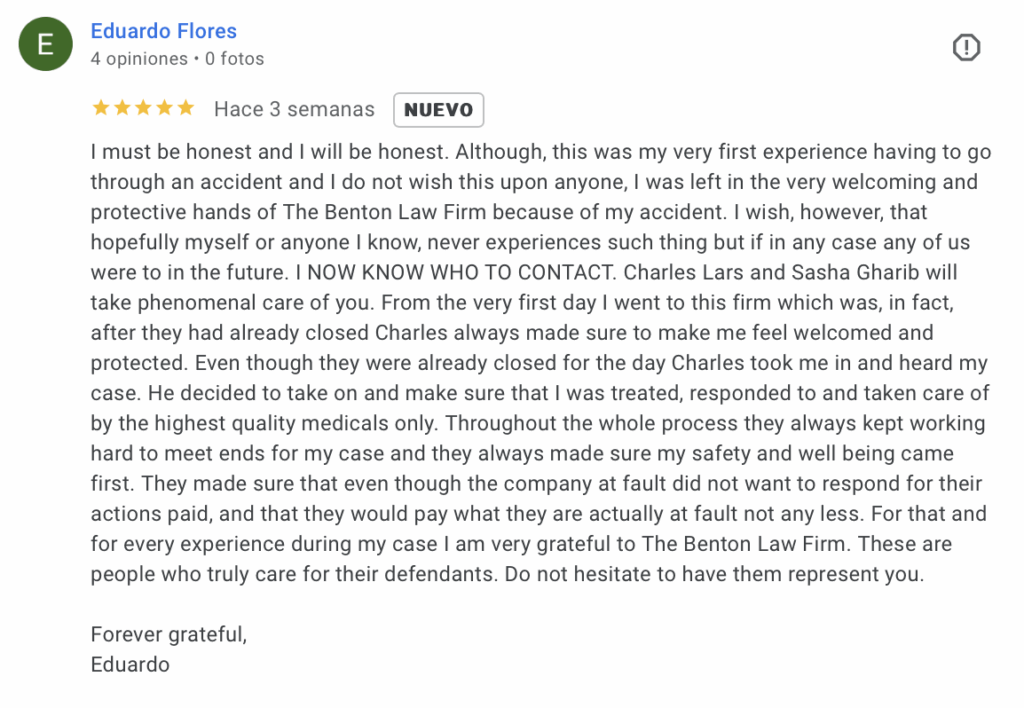Click the fourth rating star
Image resolution: width=1024 pixels, height=708 pixels.
click(x=164, y=108)
